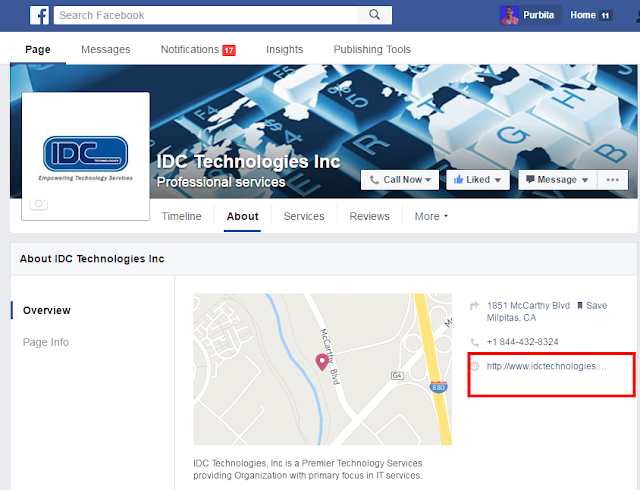Viewport: 640px width, 490px height.
Task: Click Save next to the address
Action: (x=596, y=305)
